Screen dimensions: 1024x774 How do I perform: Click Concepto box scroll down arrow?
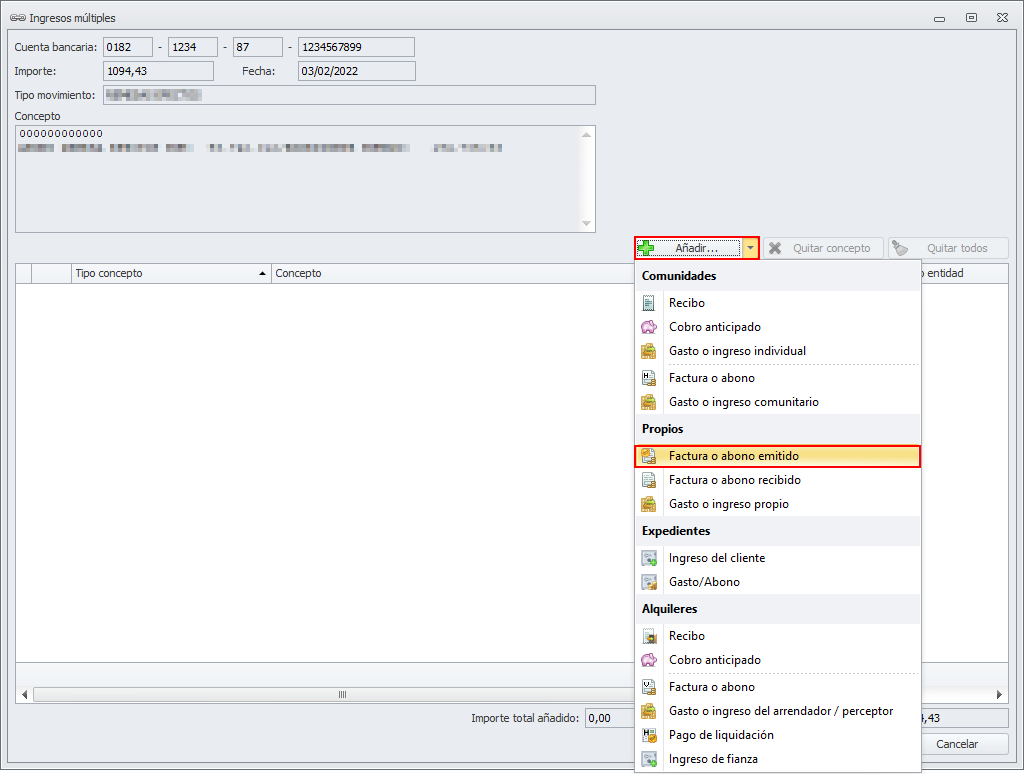pos(586,223)
